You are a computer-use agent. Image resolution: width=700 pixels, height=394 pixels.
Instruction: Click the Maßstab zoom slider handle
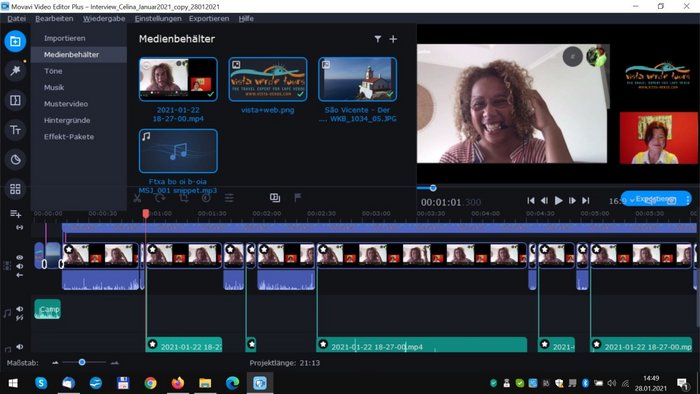[82, 362]
